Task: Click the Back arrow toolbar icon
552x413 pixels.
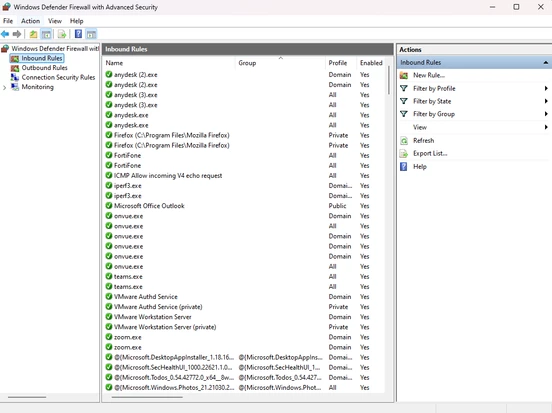Action: coord(5,34)
